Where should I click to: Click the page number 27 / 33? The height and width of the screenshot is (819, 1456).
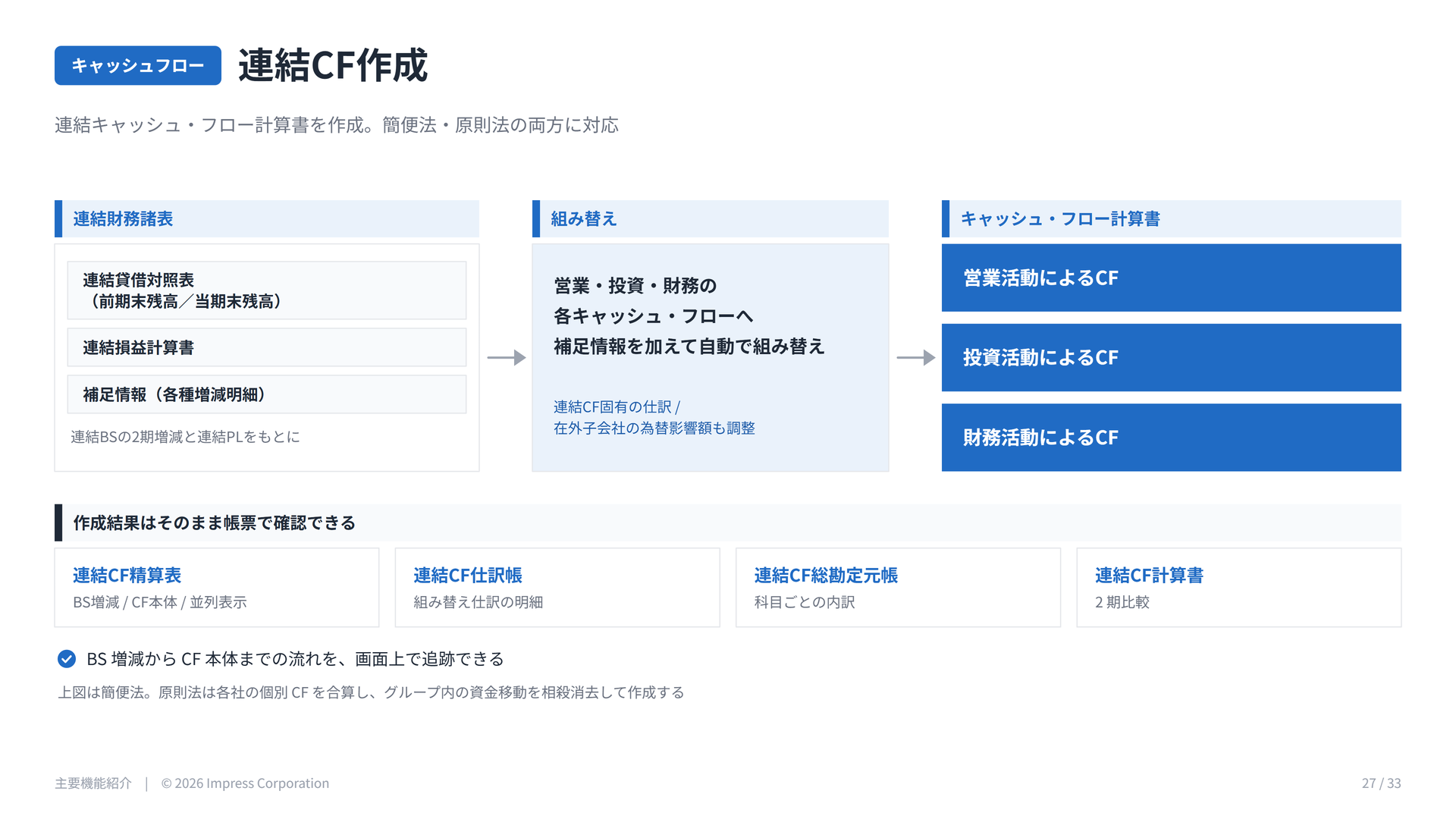click(1381, 783)
